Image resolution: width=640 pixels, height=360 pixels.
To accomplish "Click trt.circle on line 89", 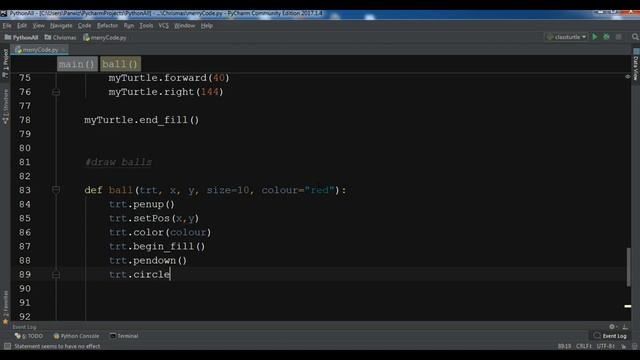I will pos(139,275).
